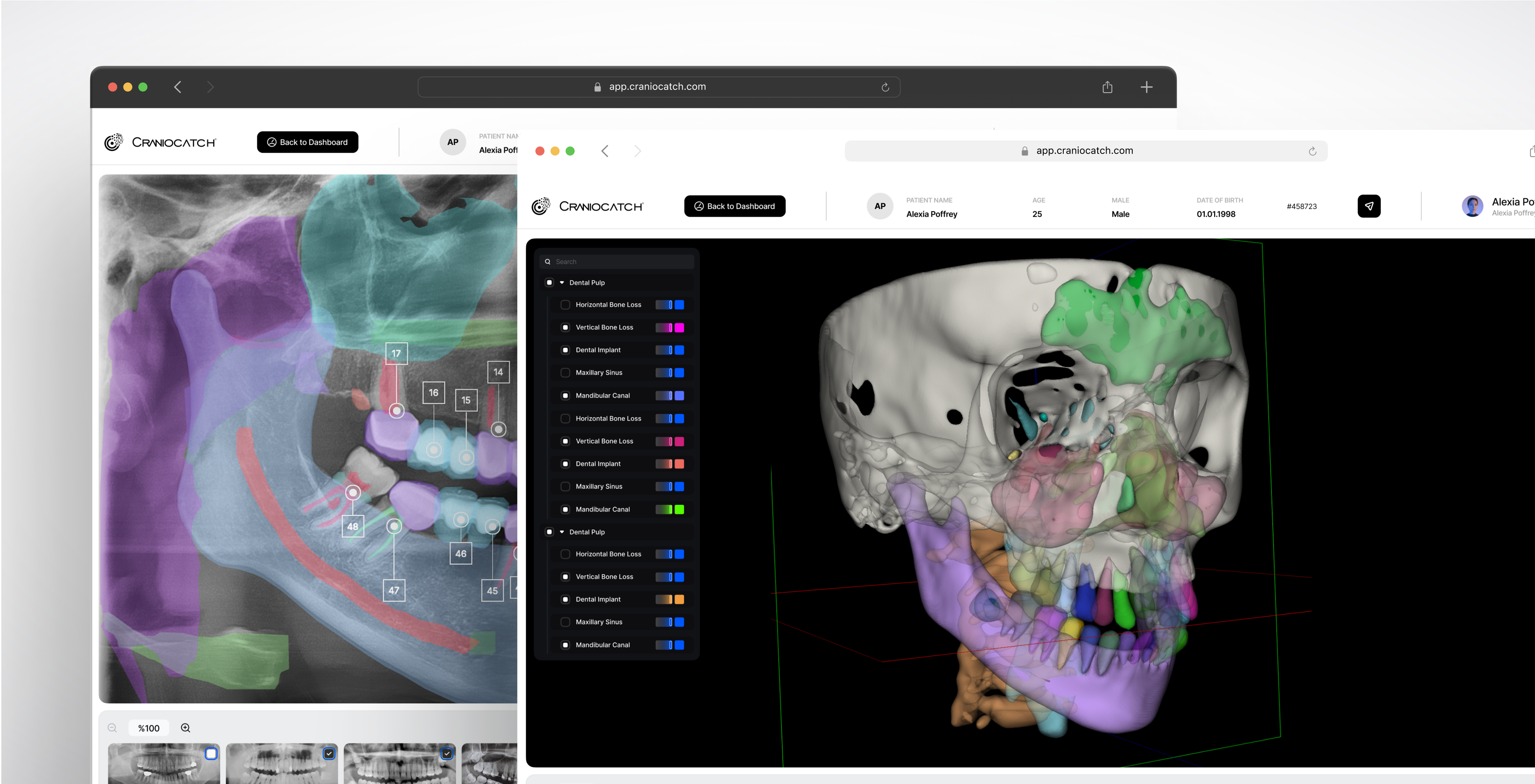Click the magenta Vertical Bone Loss color swatch
This screenshot has height=784, width=1535.
pyautogui.click(x=679, y=328)
